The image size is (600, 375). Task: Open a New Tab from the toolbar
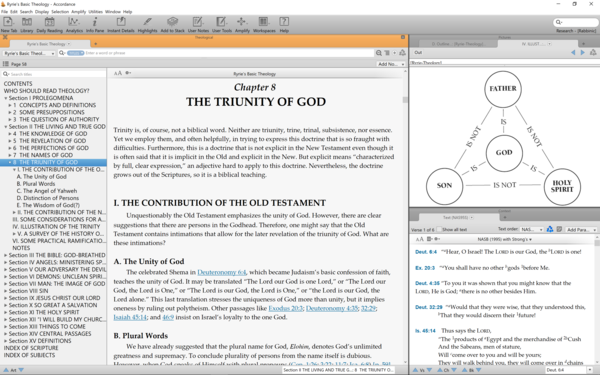[8, 24]
